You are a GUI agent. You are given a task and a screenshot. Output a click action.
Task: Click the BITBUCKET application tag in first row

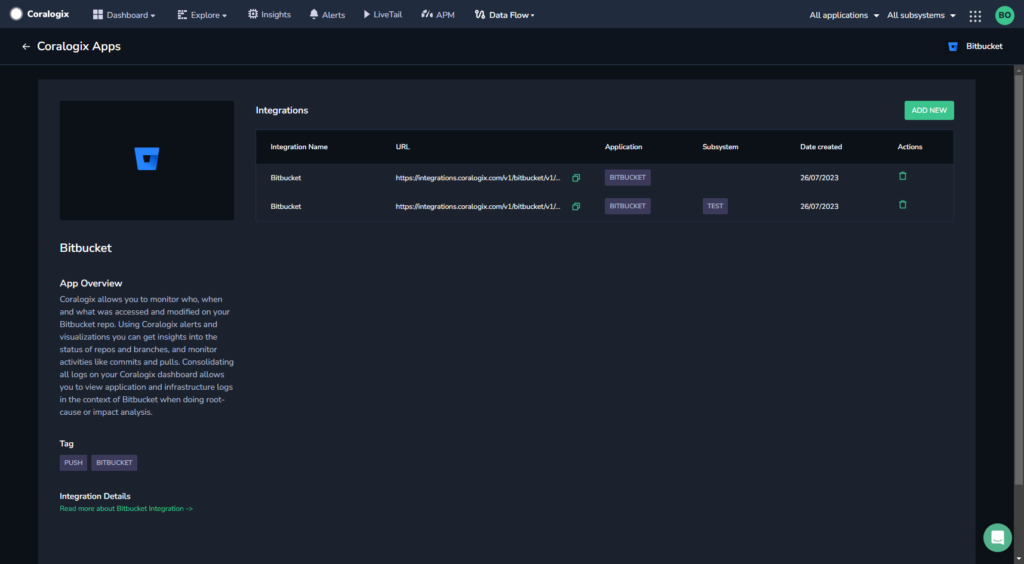click(x=628, y=178)
